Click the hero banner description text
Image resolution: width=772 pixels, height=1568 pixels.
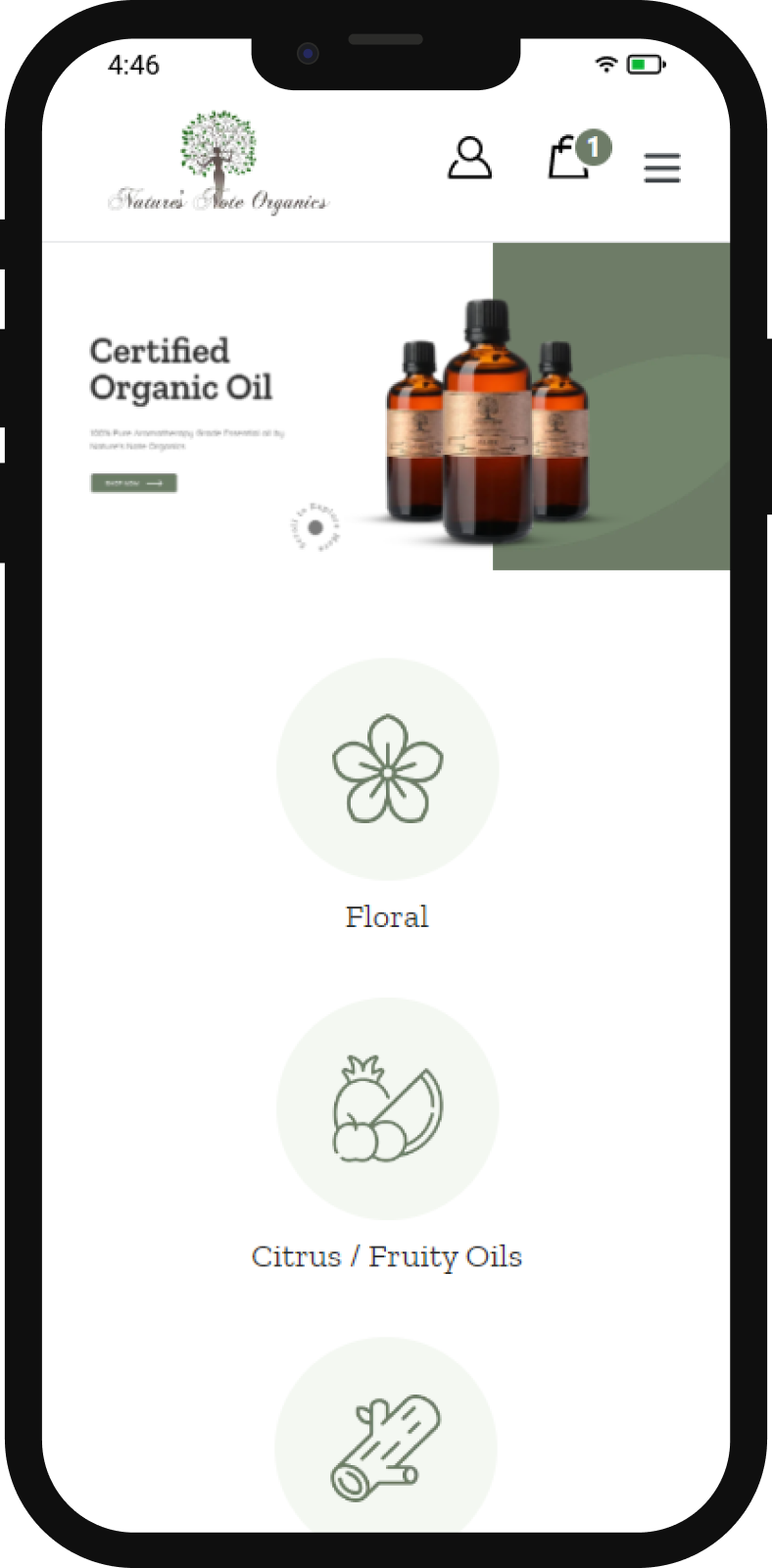(x=187, y=439)
